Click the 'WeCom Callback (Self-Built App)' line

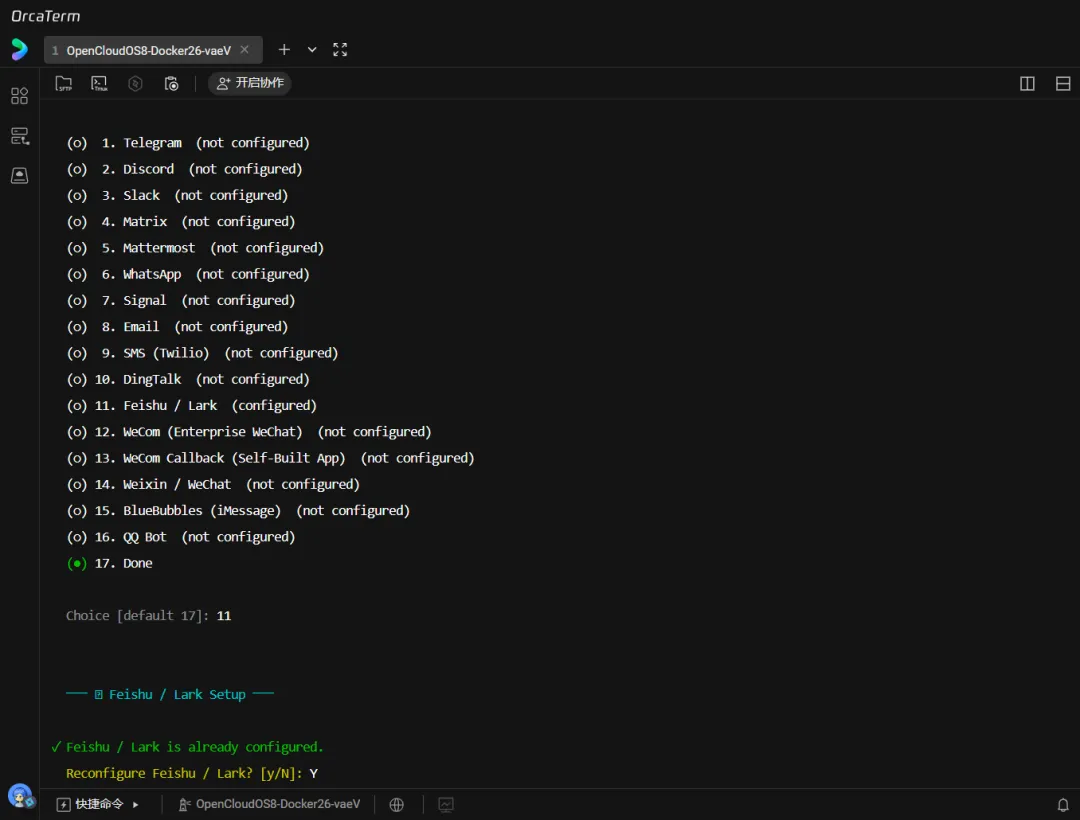271,458
